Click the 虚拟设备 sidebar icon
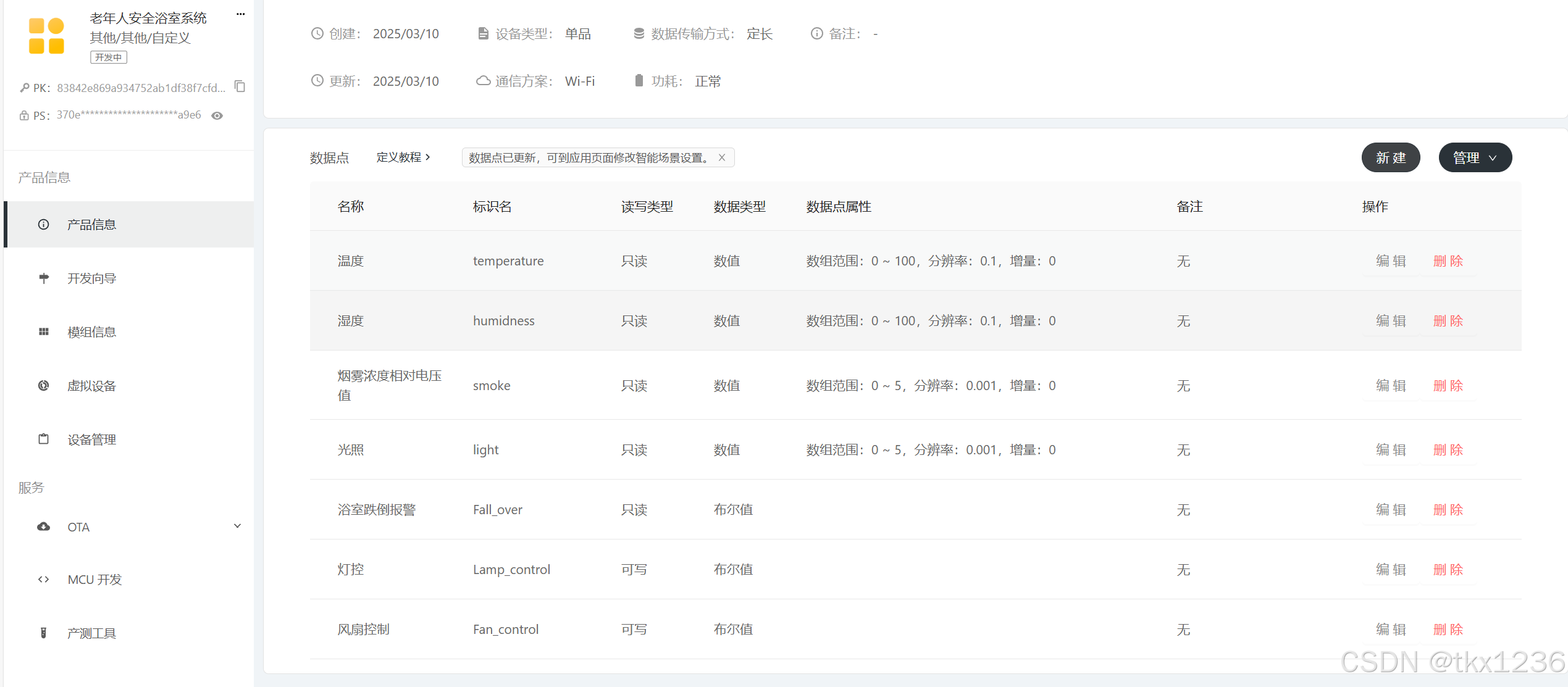The height and width of the screenshot is (687, 1568). (x=43, y=386)
